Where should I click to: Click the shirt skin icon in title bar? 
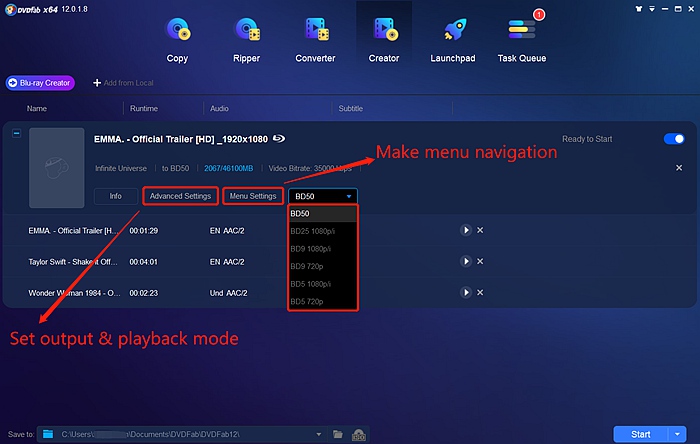(x=639, y=9)
